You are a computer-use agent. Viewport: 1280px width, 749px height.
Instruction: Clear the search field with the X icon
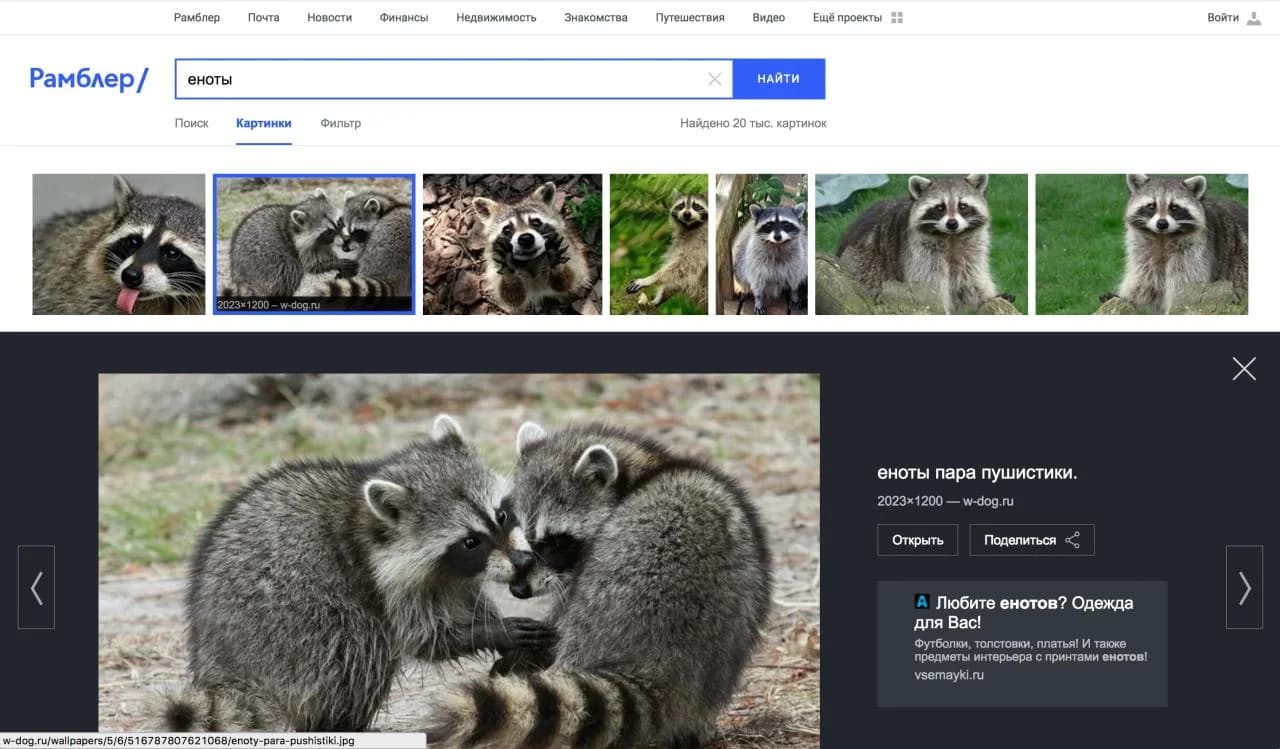pos(714,79)
